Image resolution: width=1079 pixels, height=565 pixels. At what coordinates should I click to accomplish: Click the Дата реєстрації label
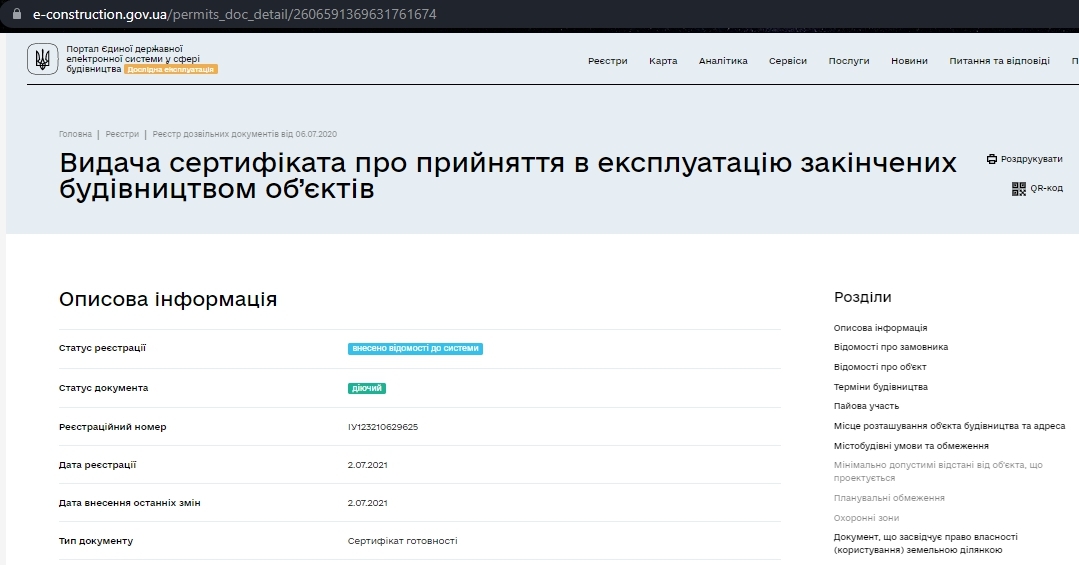pyautogui.click(x=98, y=465)
